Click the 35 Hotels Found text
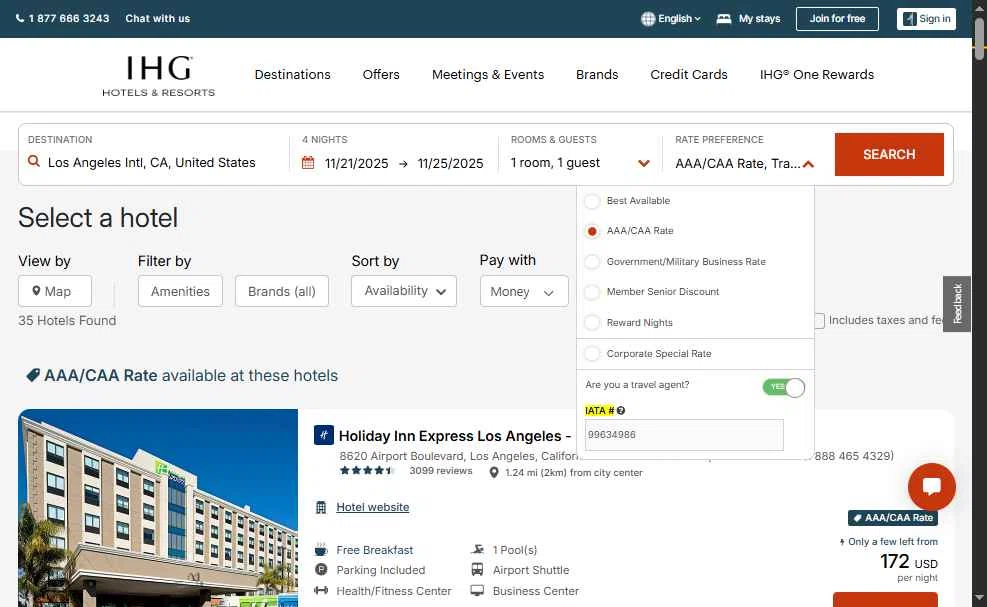987x607 pixels. tap(67, 321)
